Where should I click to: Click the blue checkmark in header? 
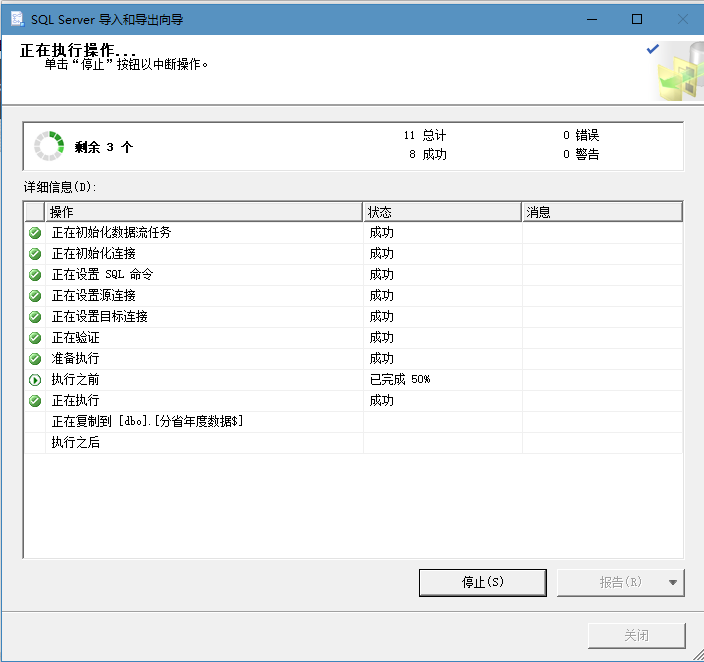(653, 49)
